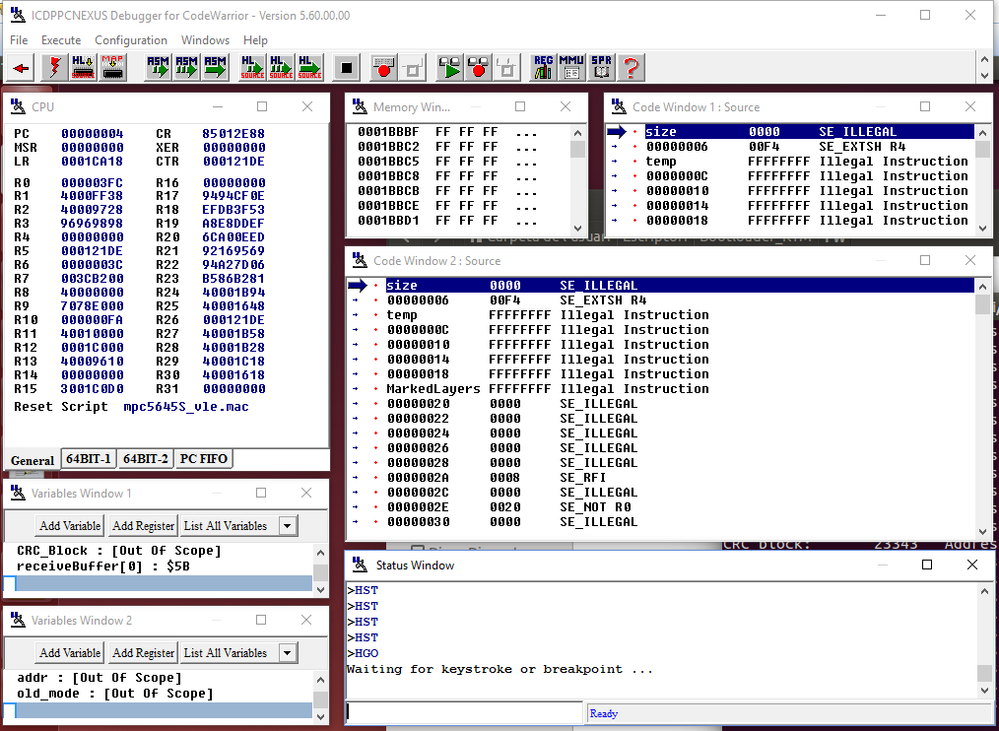This screenshot has height=731, width=999.
Task: Click the ASM multi-step icon
Action: 187,68
